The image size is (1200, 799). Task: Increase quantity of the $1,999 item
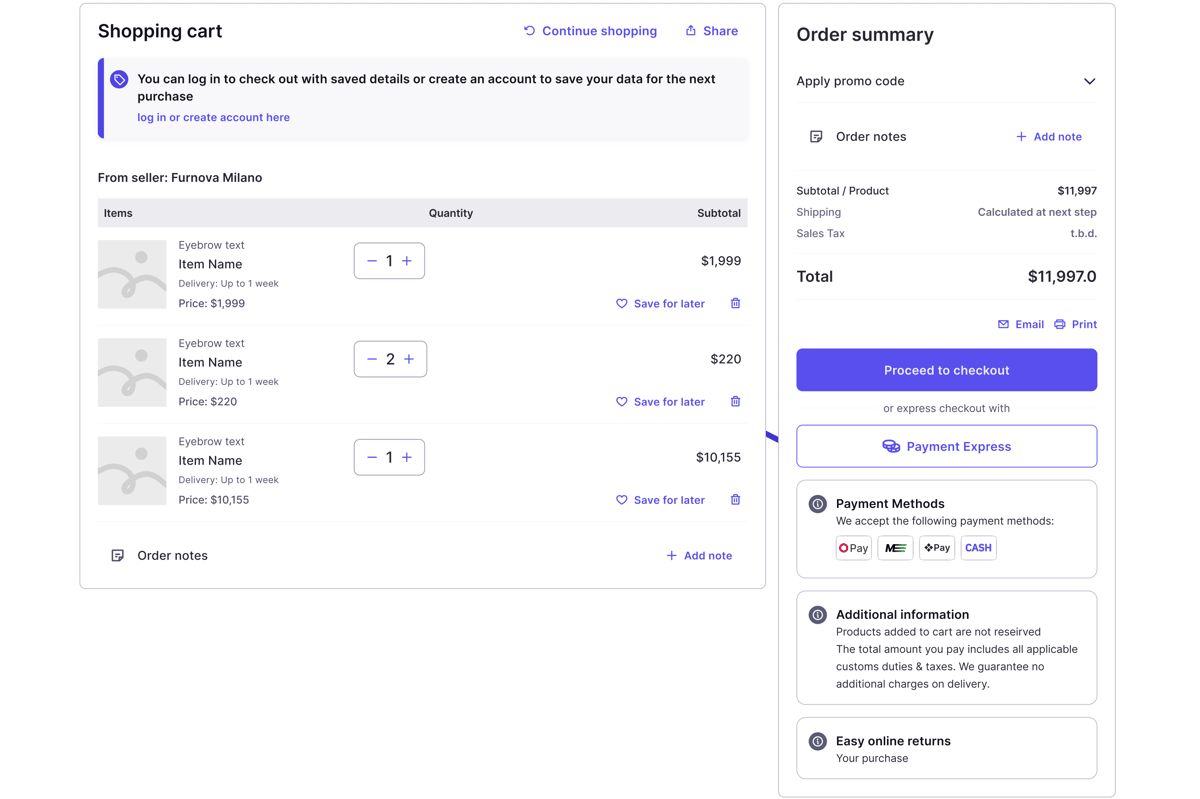(x=407, y=261)
